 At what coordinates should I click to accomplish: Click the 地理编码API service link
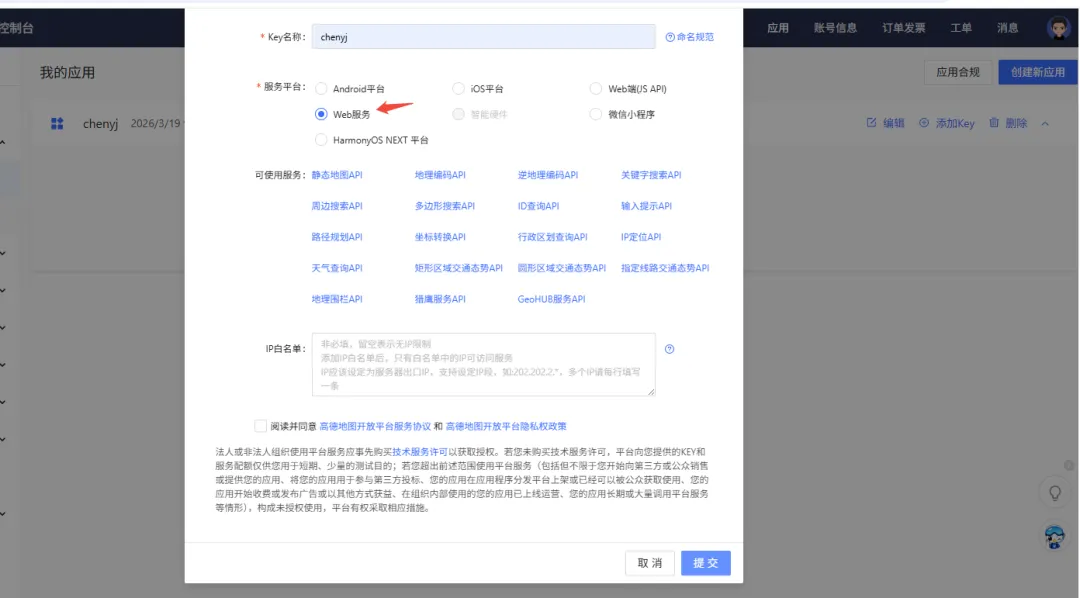(x=440, y=175)
